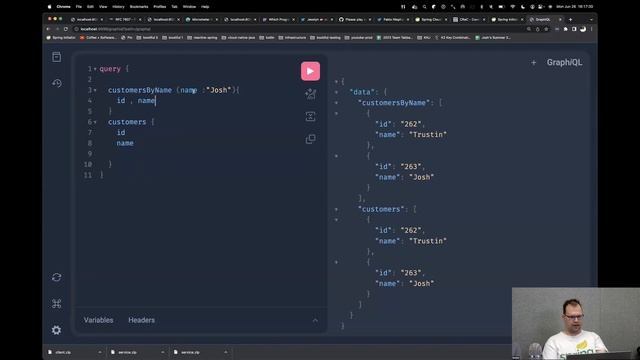The height and width of the screenshot is (360, 640).
Task: Place cursor on query keyword line 1
Action: pyautogui.click(x=110, y=69)
